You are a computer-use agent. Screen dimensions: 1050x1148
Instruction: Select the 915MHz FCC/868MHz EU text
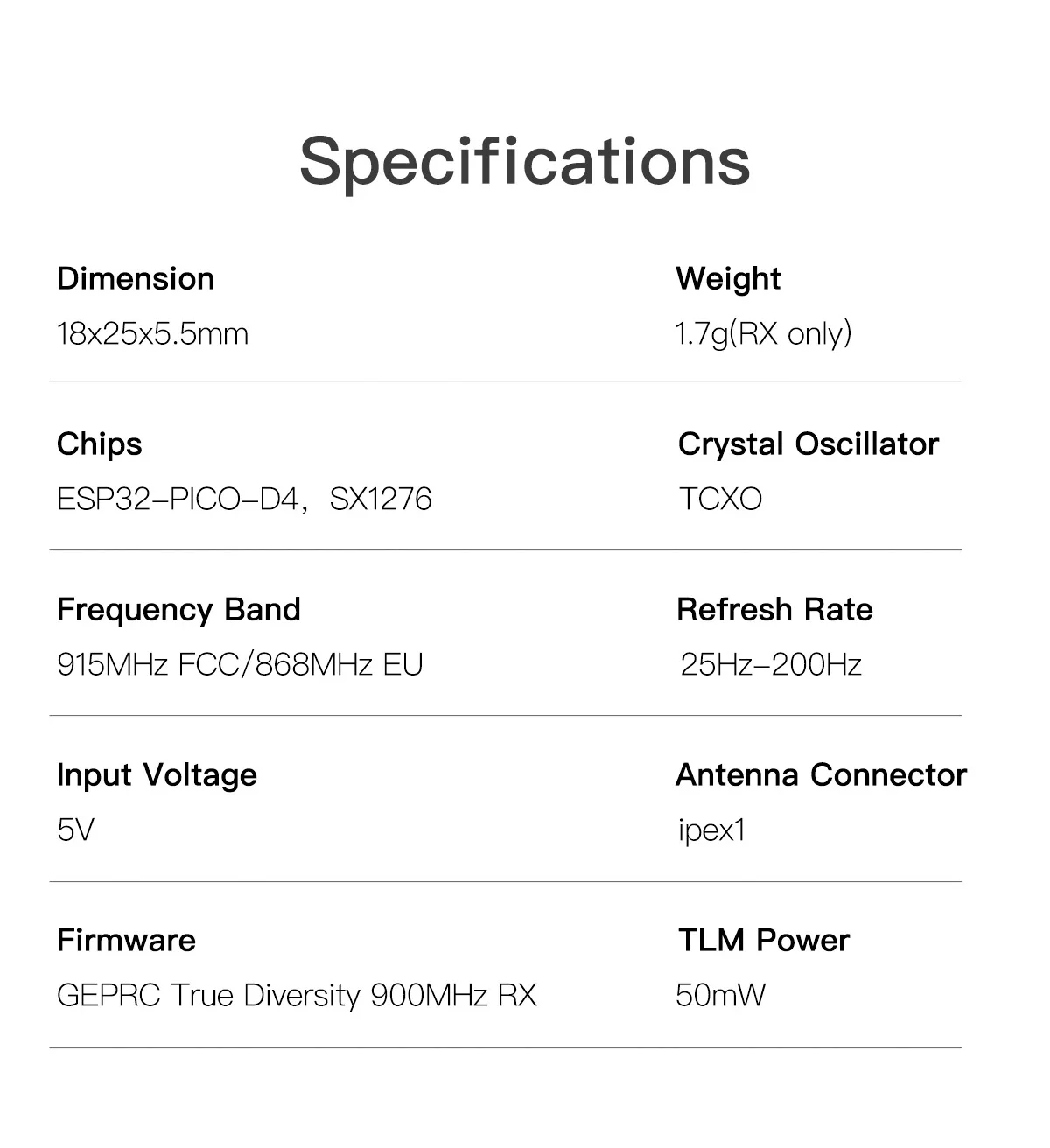pos(240,664)
